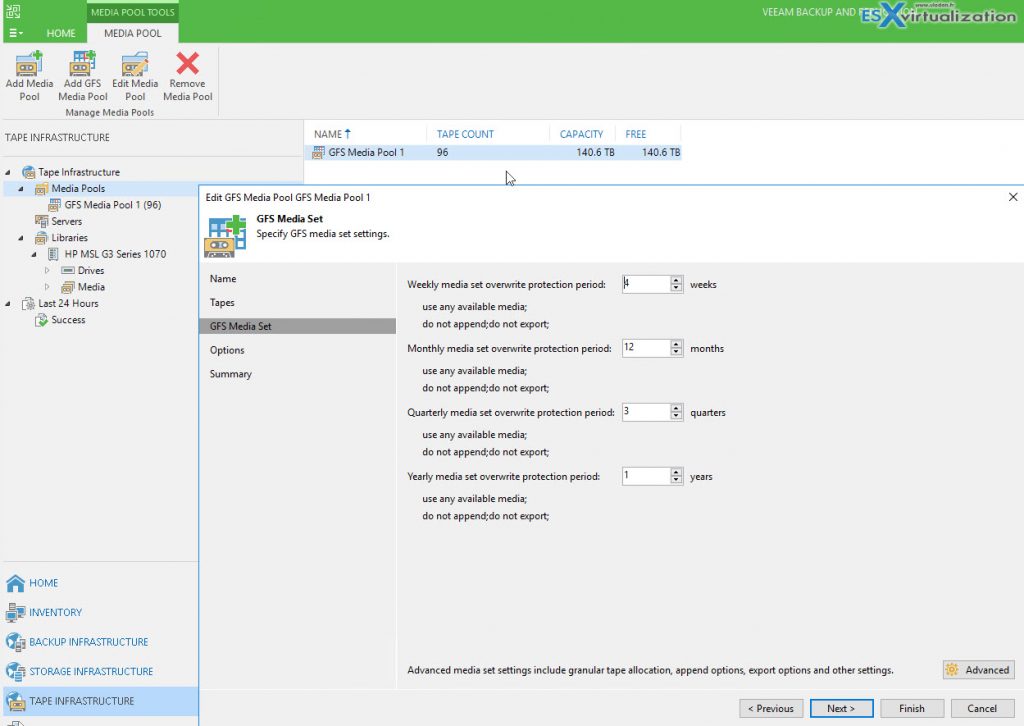Viewport: 1024px width, 726px height.
Task: Click the Finish button in the wizard
Action: point(911,708)
